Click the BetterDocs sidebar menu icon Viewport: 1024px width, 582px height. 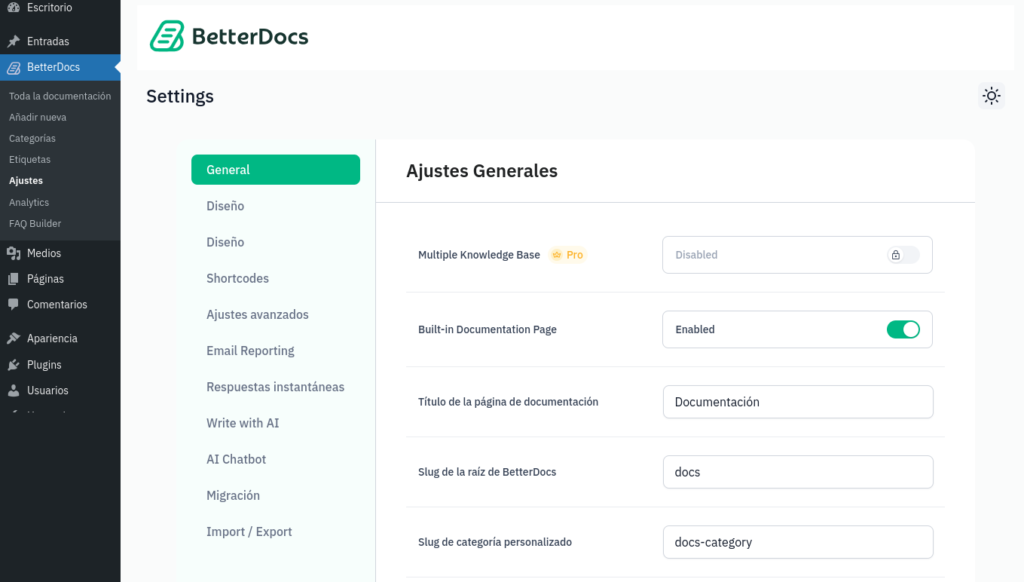(x=14, y=67)
